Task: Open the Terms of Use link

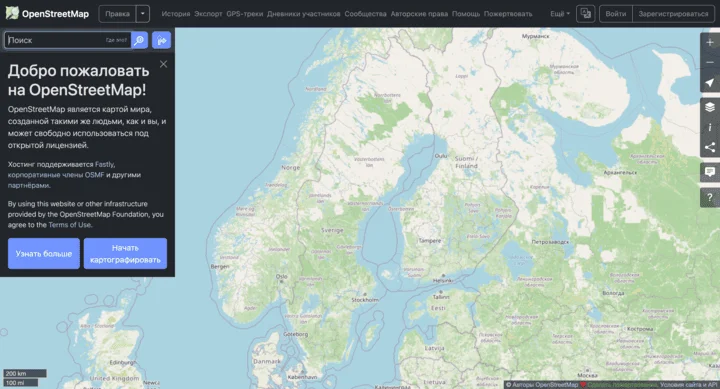Action: coord(70,225)
